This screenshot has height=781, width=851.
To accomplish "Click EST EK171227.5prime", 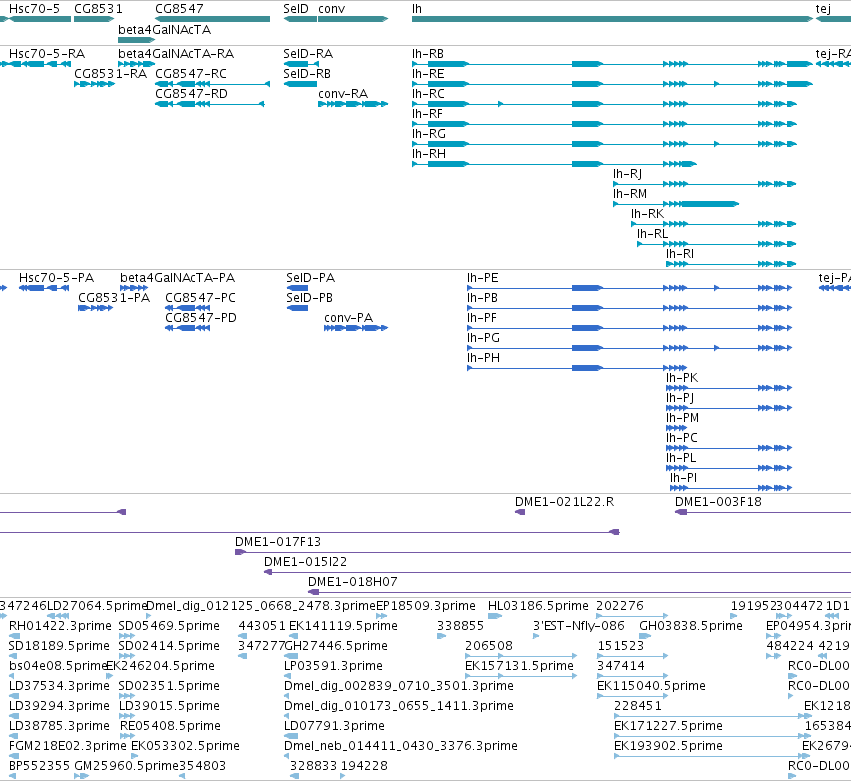I will (713, 736).
